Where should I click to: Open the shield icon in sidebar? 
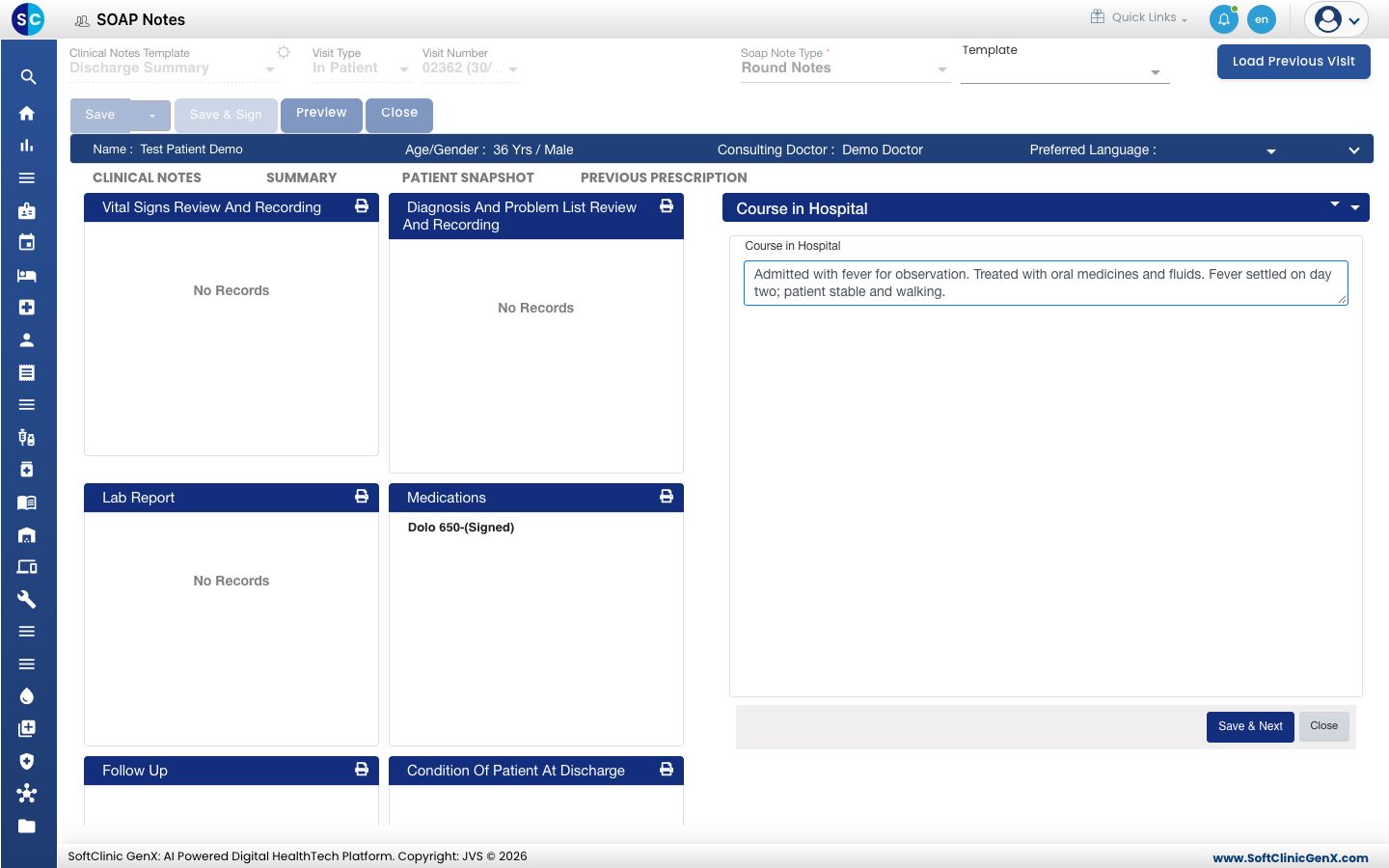tap(27, 761)
